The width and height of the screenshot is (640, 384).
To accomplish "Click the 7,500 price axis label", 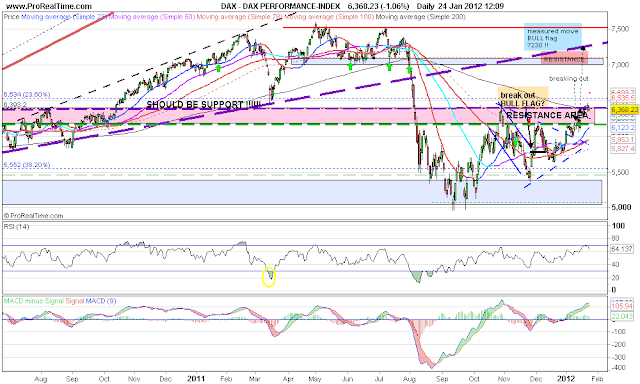I will (x=620, y=29).
